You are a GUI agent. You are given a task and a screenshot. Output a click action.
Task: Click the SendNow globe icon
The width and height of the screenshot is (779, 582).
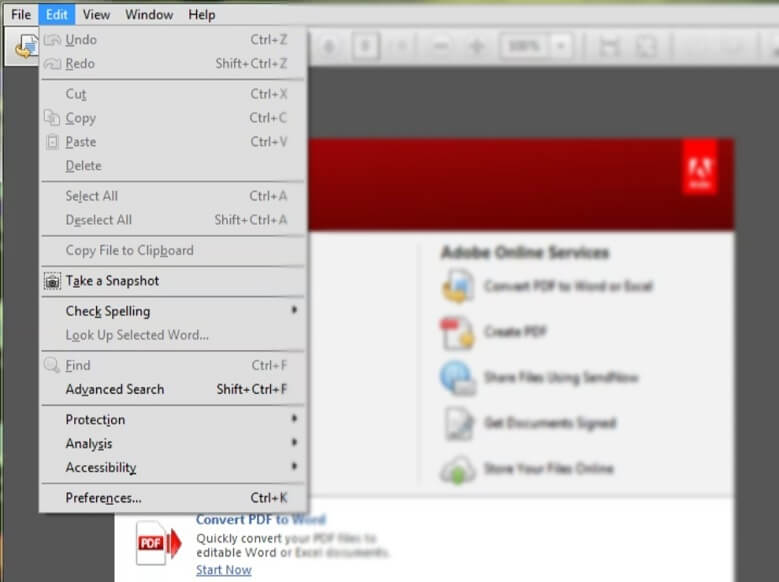457,378
